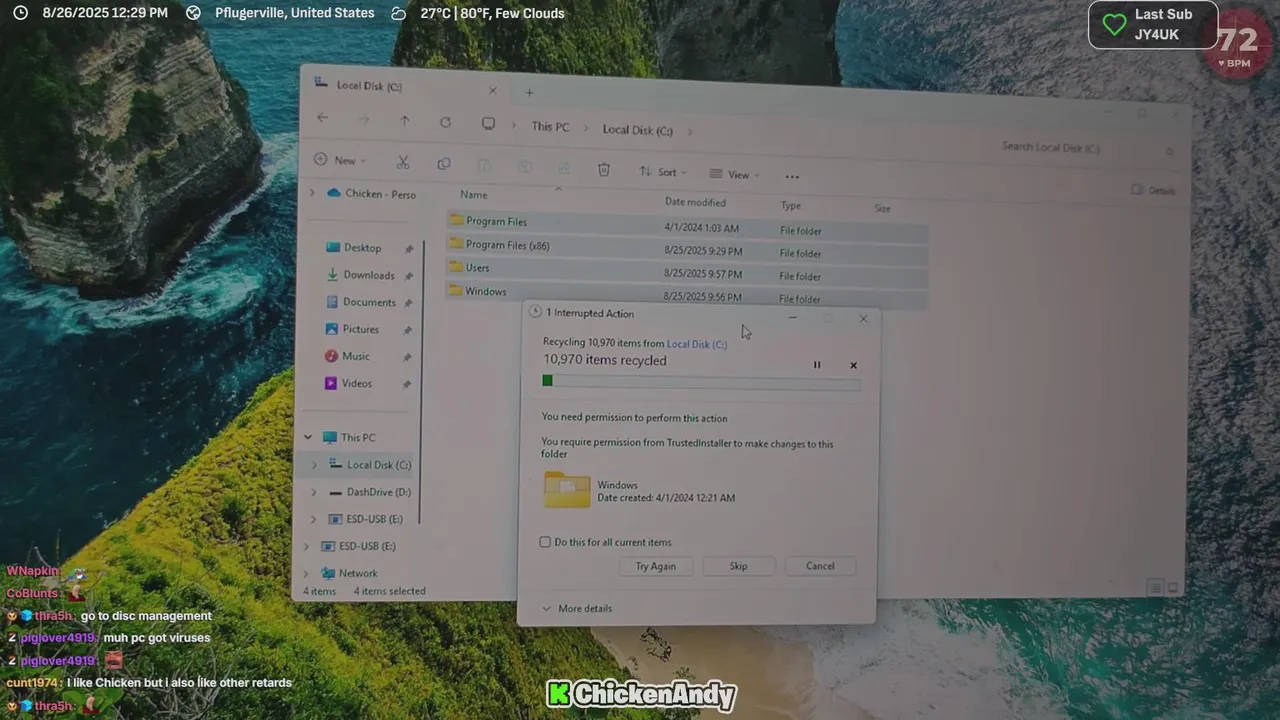Click the pin icon next to Desktop
This screenshot has height=720, width=1280.
[x=409, y=248]
